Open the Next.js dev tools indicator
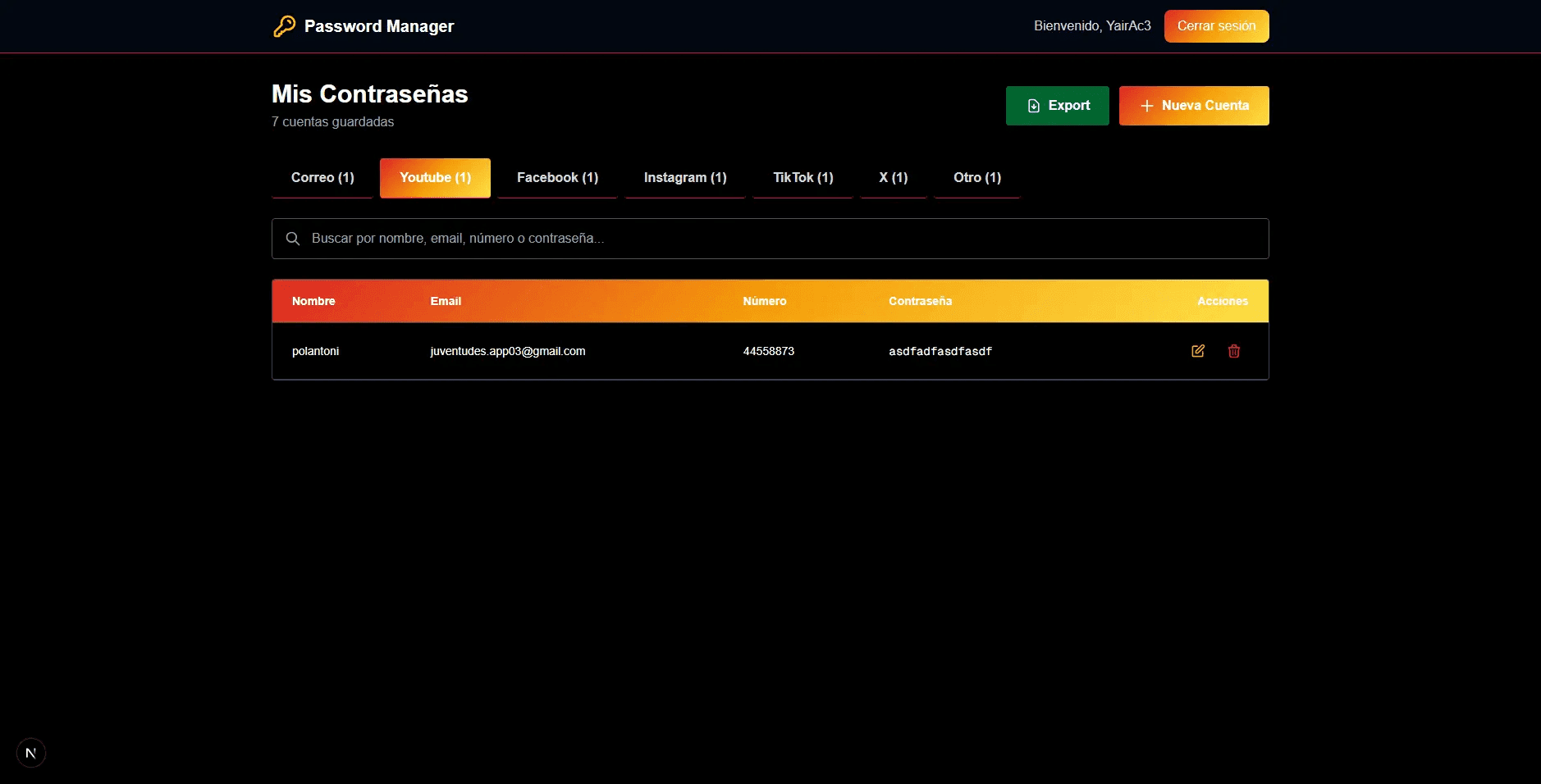 [31, 753]
